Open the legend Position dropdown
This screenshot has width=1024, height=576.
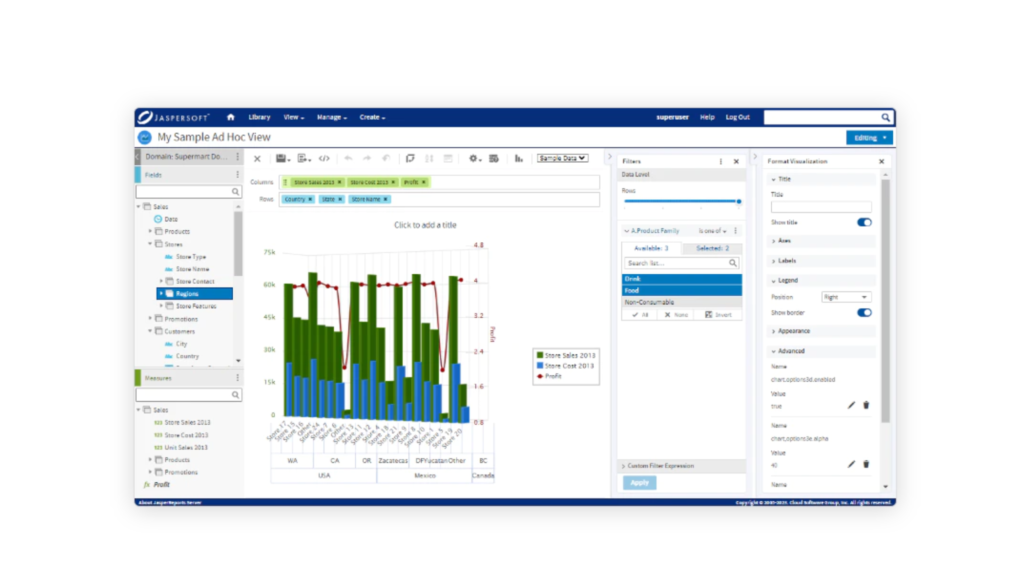coord(846,297)
